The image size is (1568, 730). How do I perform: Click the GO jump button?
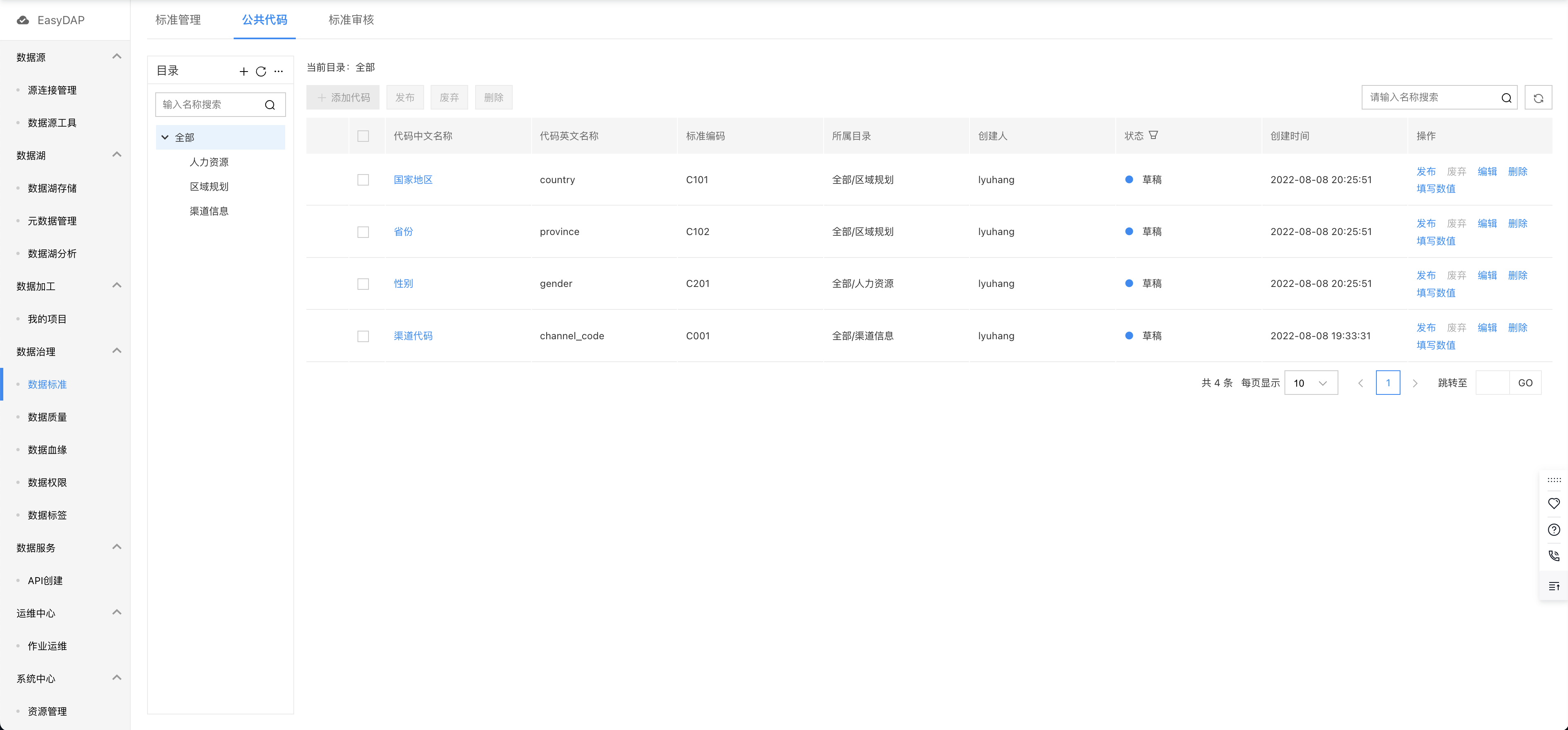coord(1526,383)
